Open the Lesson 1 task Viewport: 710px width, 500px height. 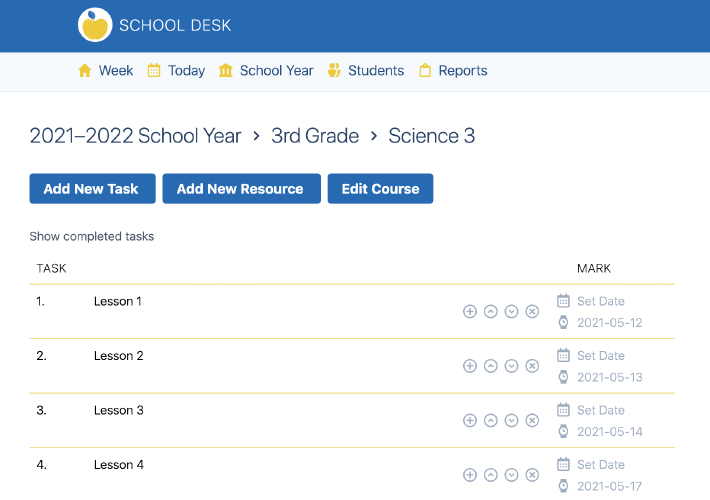118,301
